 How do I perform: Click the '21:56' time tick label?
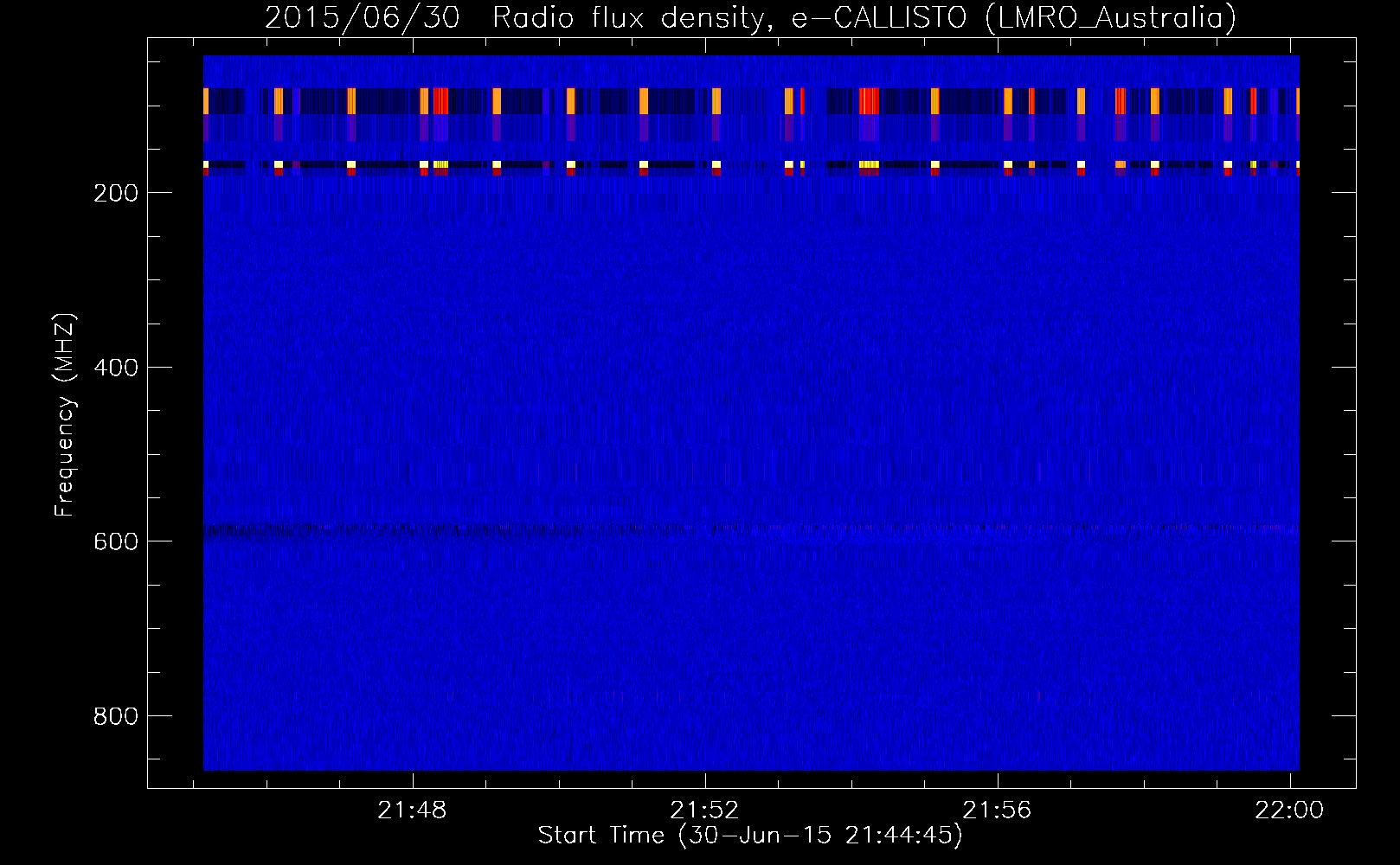(998, 811)
